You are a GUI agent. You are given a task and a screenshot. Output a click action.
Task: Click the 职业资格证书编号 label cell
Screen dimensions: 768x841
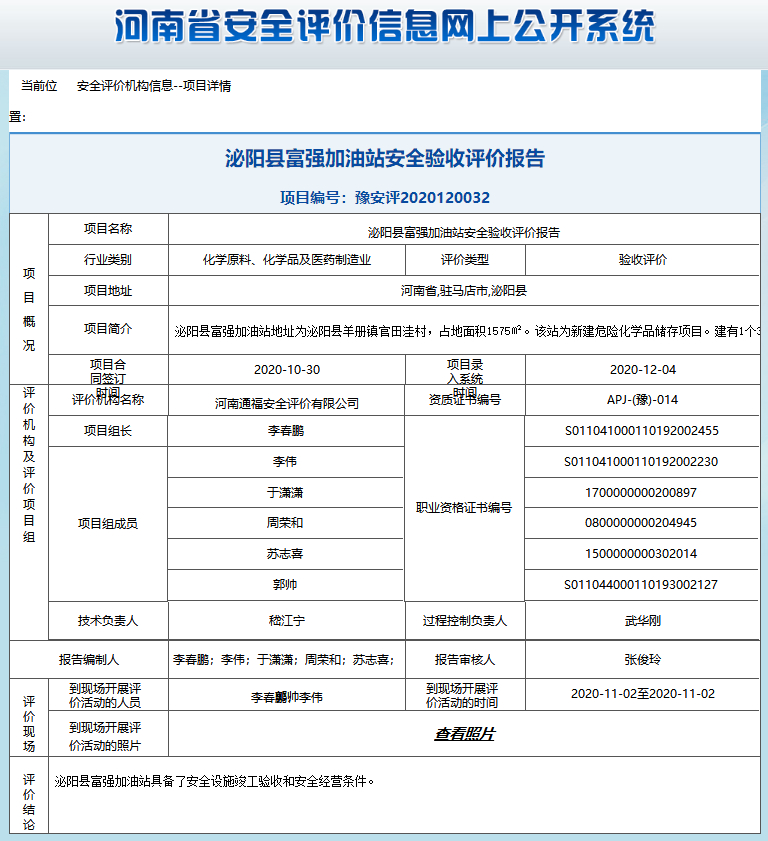464,508
